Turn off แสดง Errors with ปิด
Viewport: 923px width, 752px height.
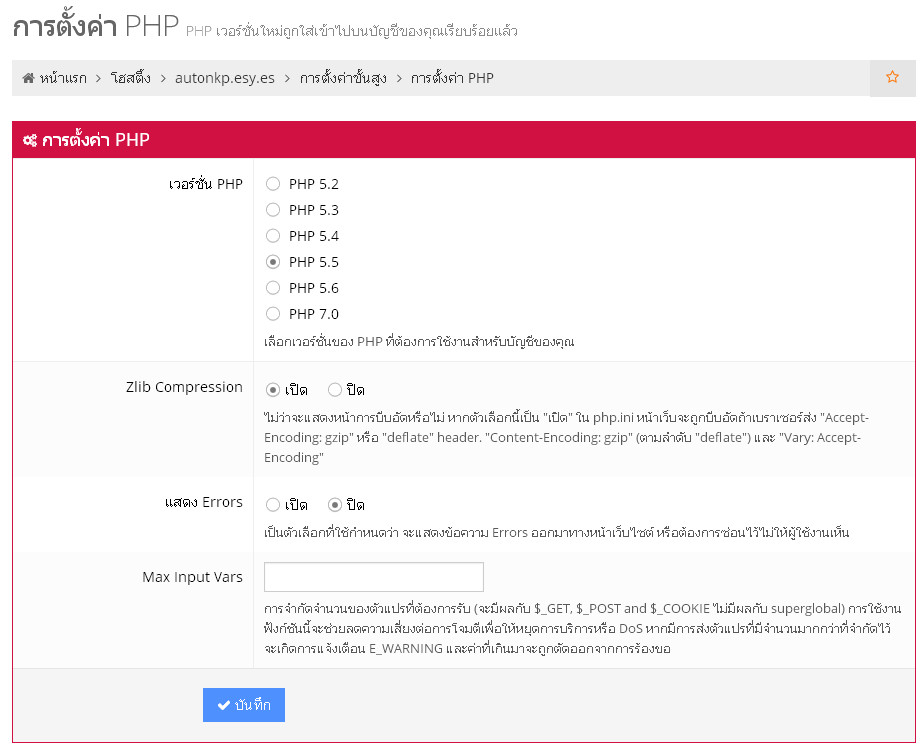[335, 505]
